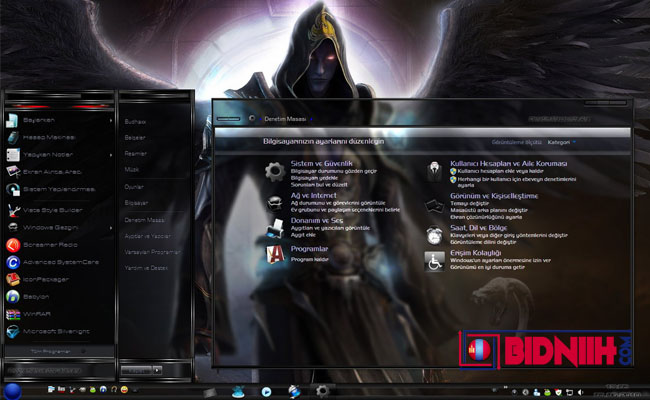The width and height of the screenshot is (650, 400).
Task: Launch Screamer Radio red icon
Action: (x=12, y=245)
